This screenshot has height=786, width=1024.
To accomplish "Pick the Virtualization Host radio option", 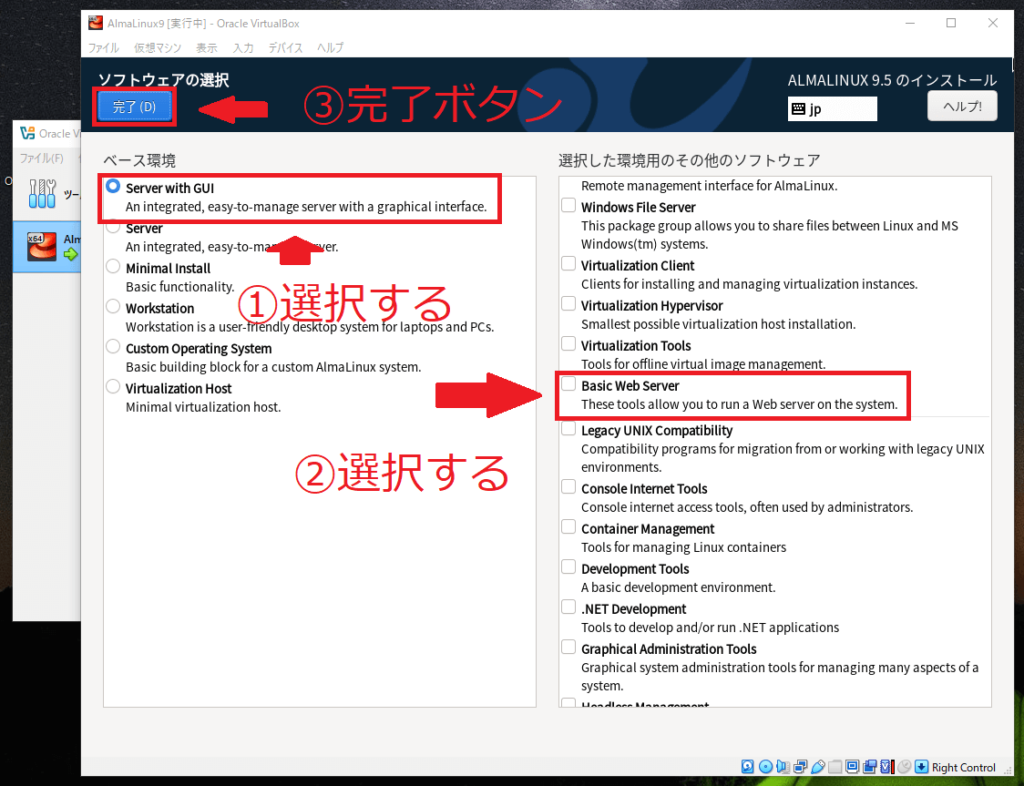I will (x=113, y=386).
